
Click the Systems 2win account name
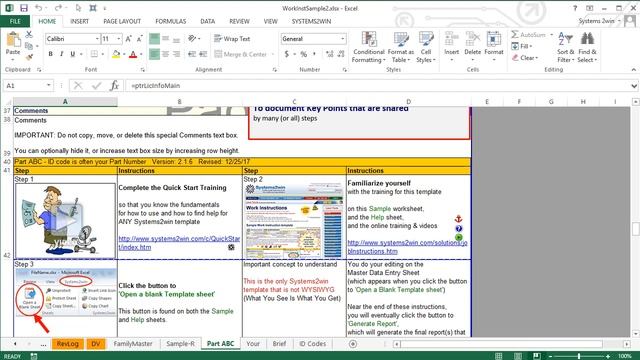point(596,21)
